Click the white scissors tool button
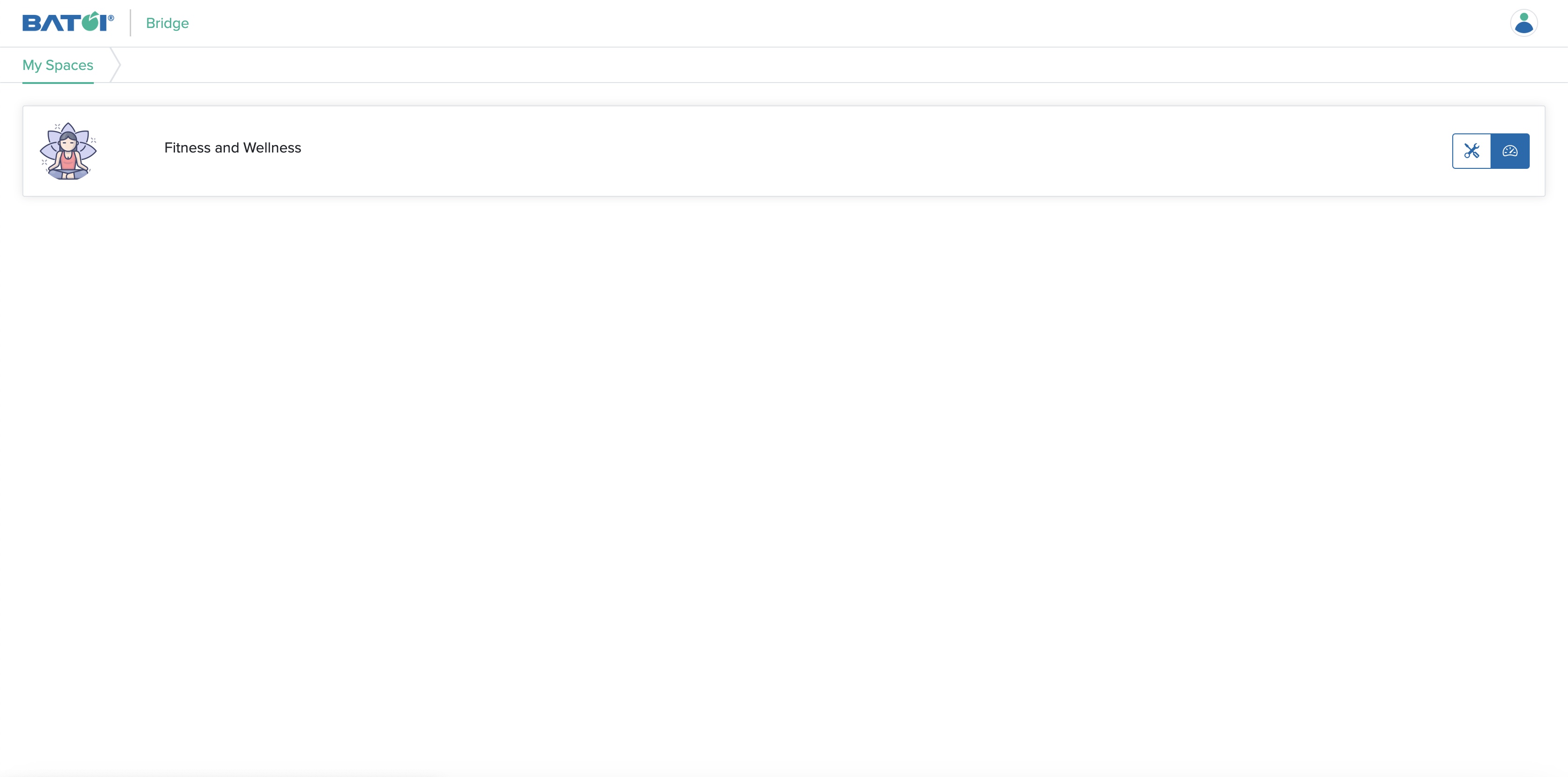Image resolution: width=1568 pixels, height=777 pixels. (x=1471, y=150)
